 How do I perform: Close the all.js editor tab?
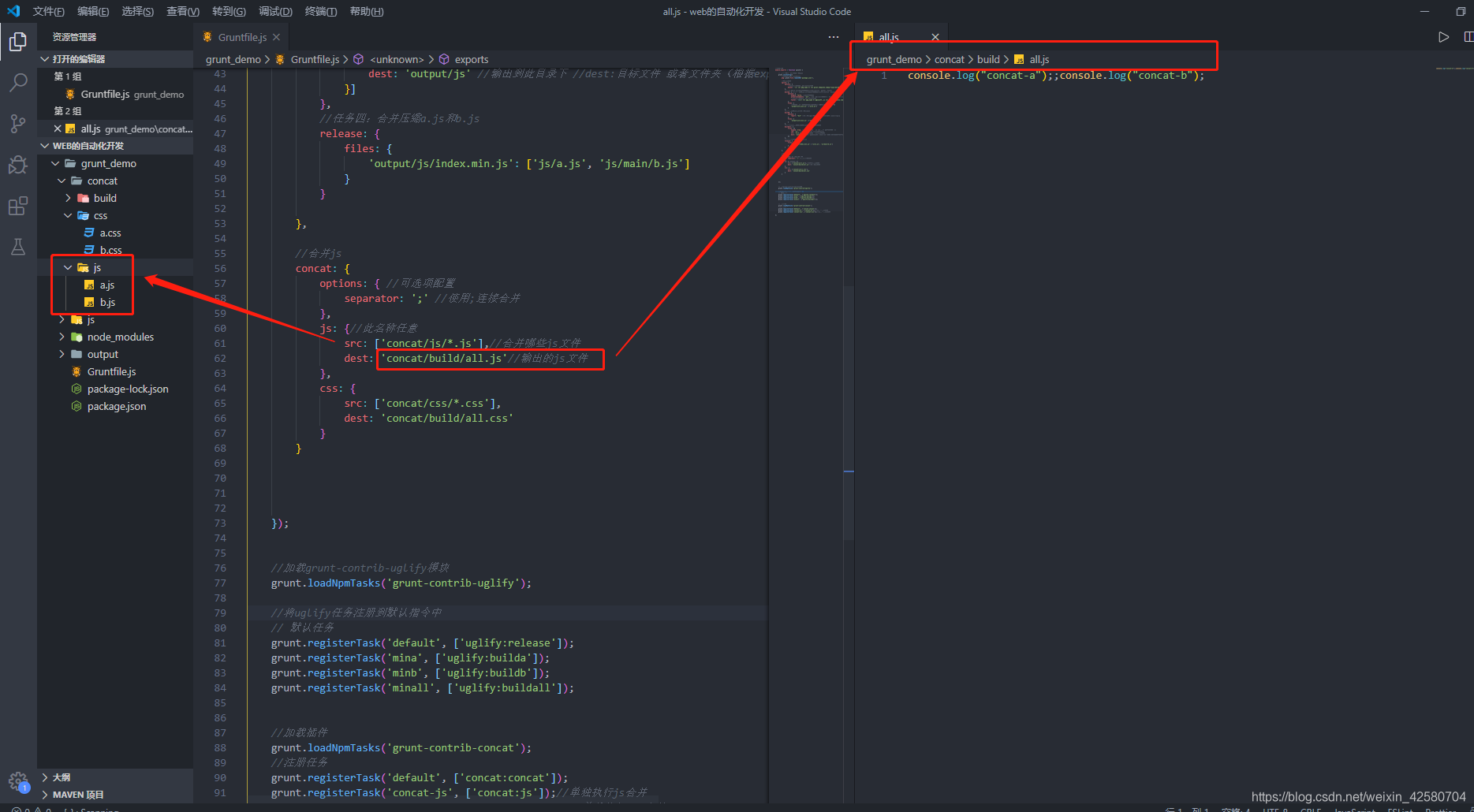coord(935,37)
